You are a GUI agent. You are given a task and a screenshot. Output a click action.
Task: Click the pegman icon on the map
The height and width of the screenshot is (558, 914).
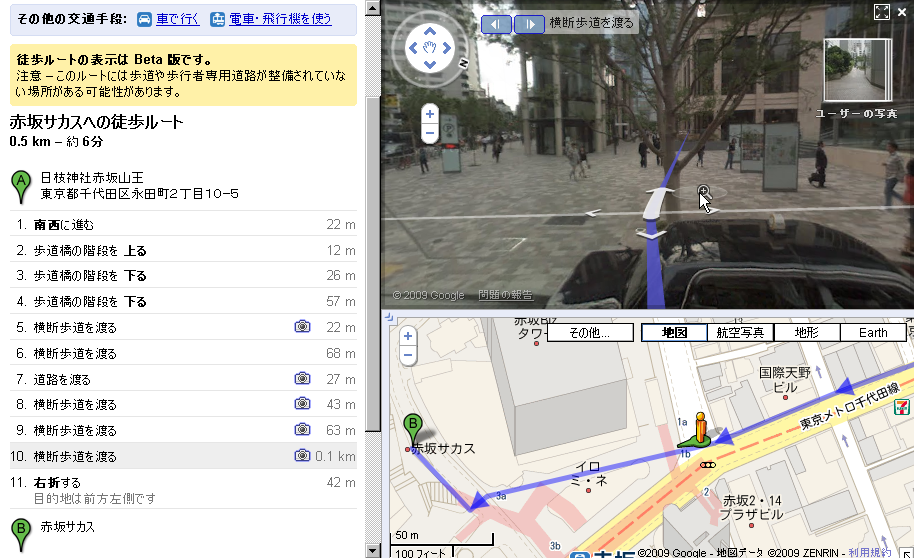point(699,429)
